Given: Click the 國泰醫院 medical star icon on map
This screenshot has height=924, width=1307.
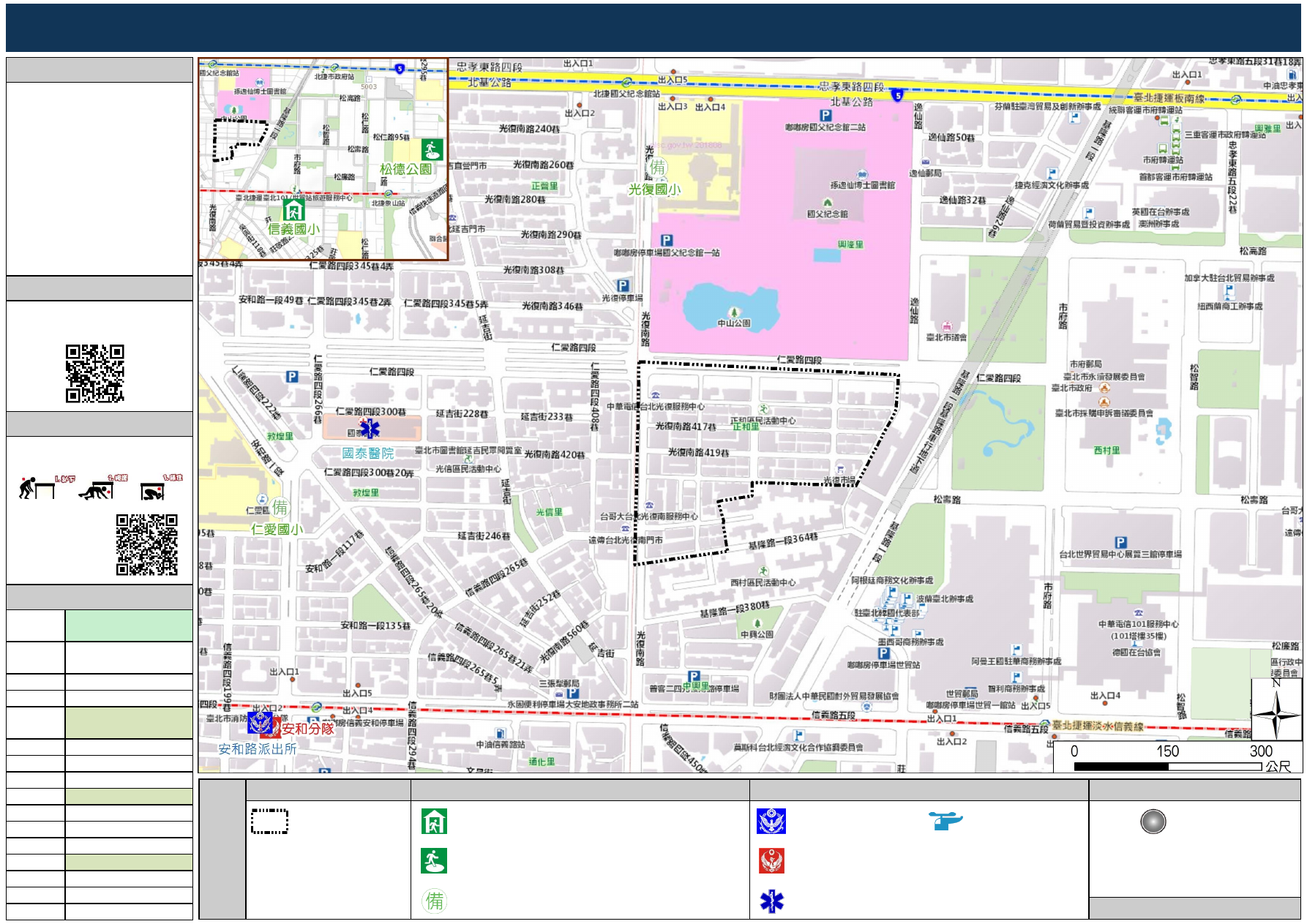Looking at the screenshot, I should click(x=370, y=428).
